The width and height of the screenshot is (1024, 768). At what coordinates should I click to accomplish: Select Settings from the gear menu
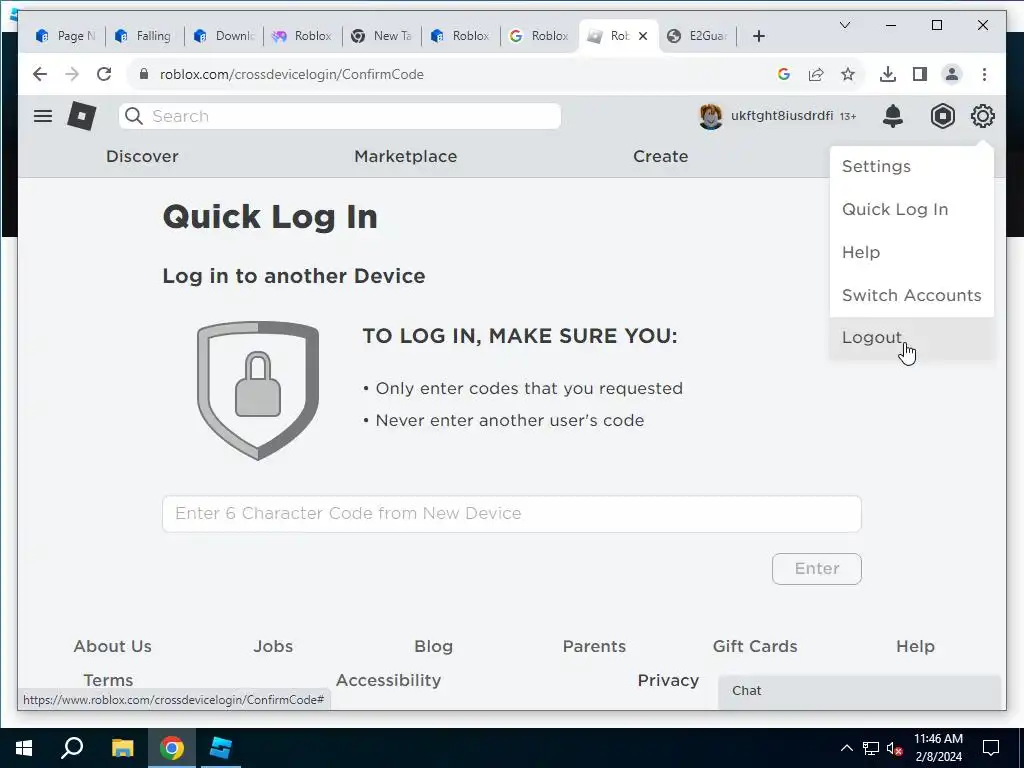[x=912, y=167]
